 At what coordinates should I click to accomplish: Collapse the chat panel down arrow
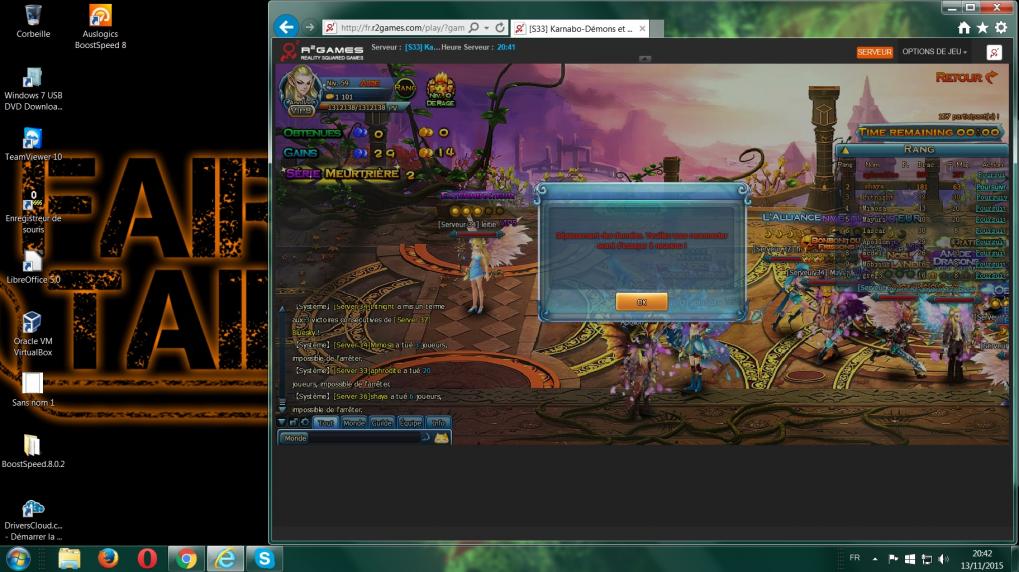[281, 423]
